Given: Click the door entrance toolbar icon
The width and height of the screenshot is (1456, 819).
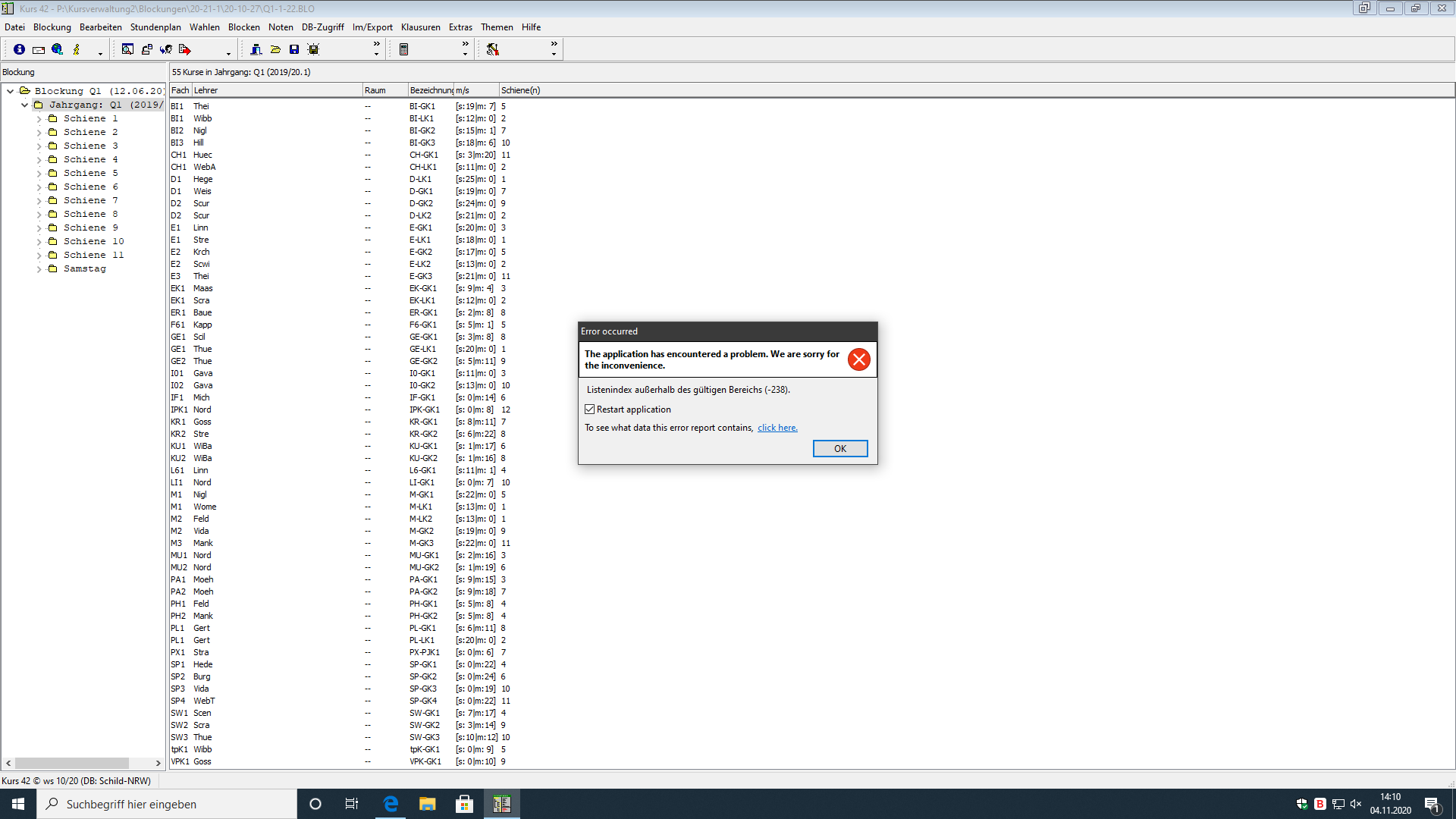Looking at the screenshot, I should tap(256, 49).
